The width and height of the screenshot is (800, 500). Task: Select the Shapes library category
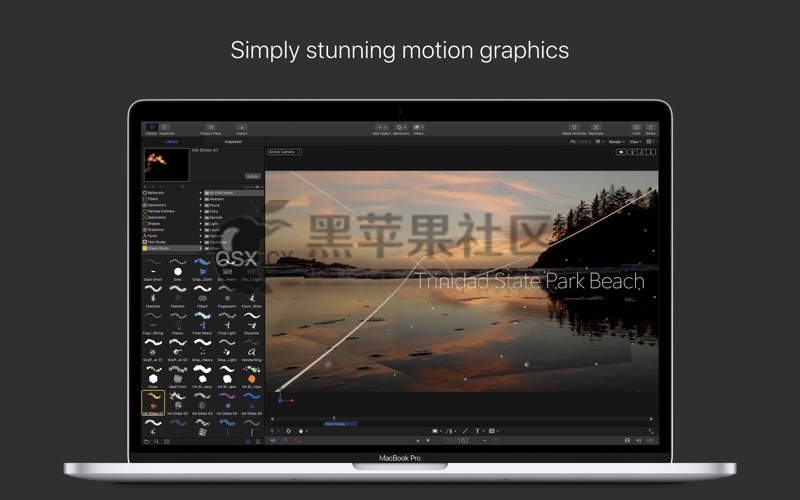tap(172, 223)
